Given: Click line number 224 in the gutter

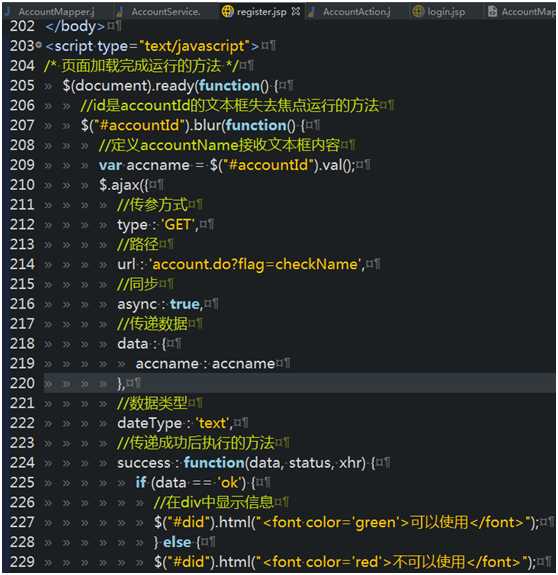Looking at the screenshot, I should pyautogui.click(x=22, y=463).
